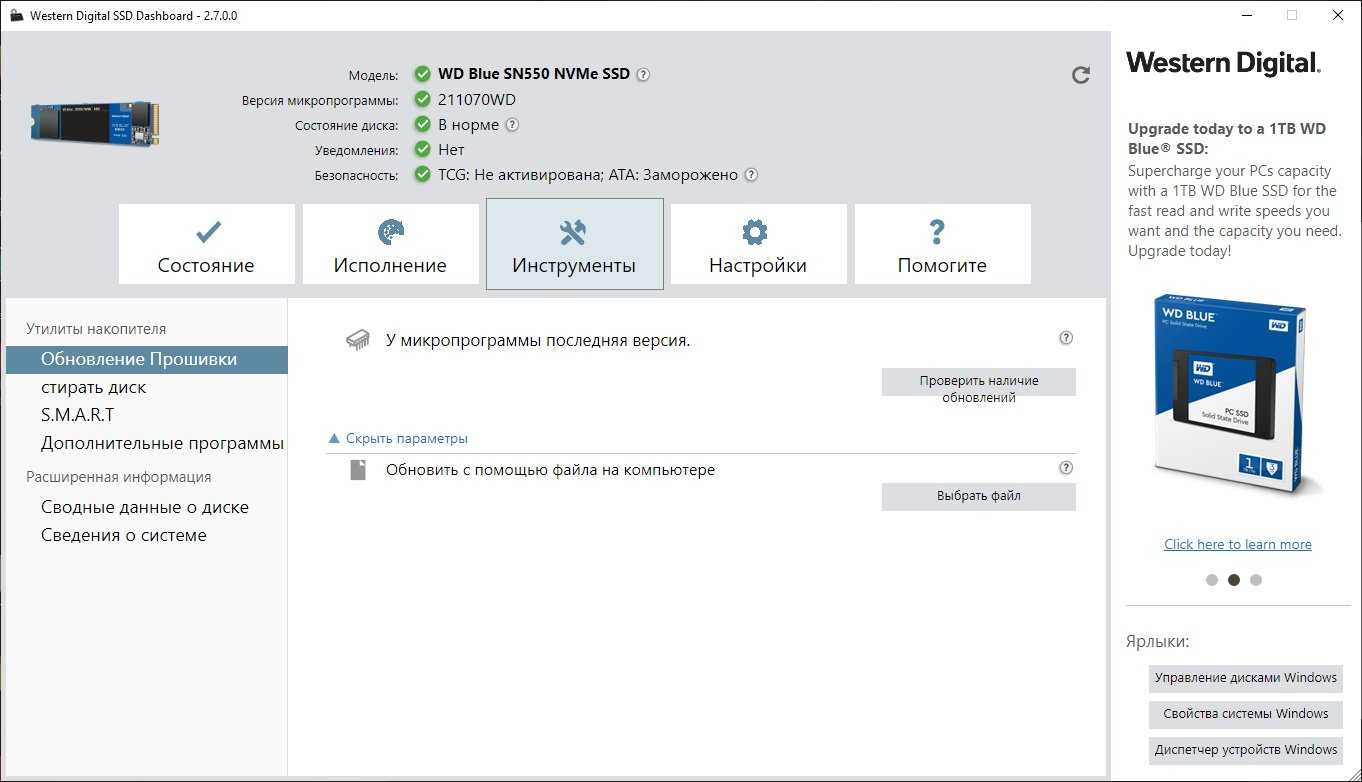Click the help icon for update from file
The height and width of the screenshot is (782, 1362).
(1066, 467)
